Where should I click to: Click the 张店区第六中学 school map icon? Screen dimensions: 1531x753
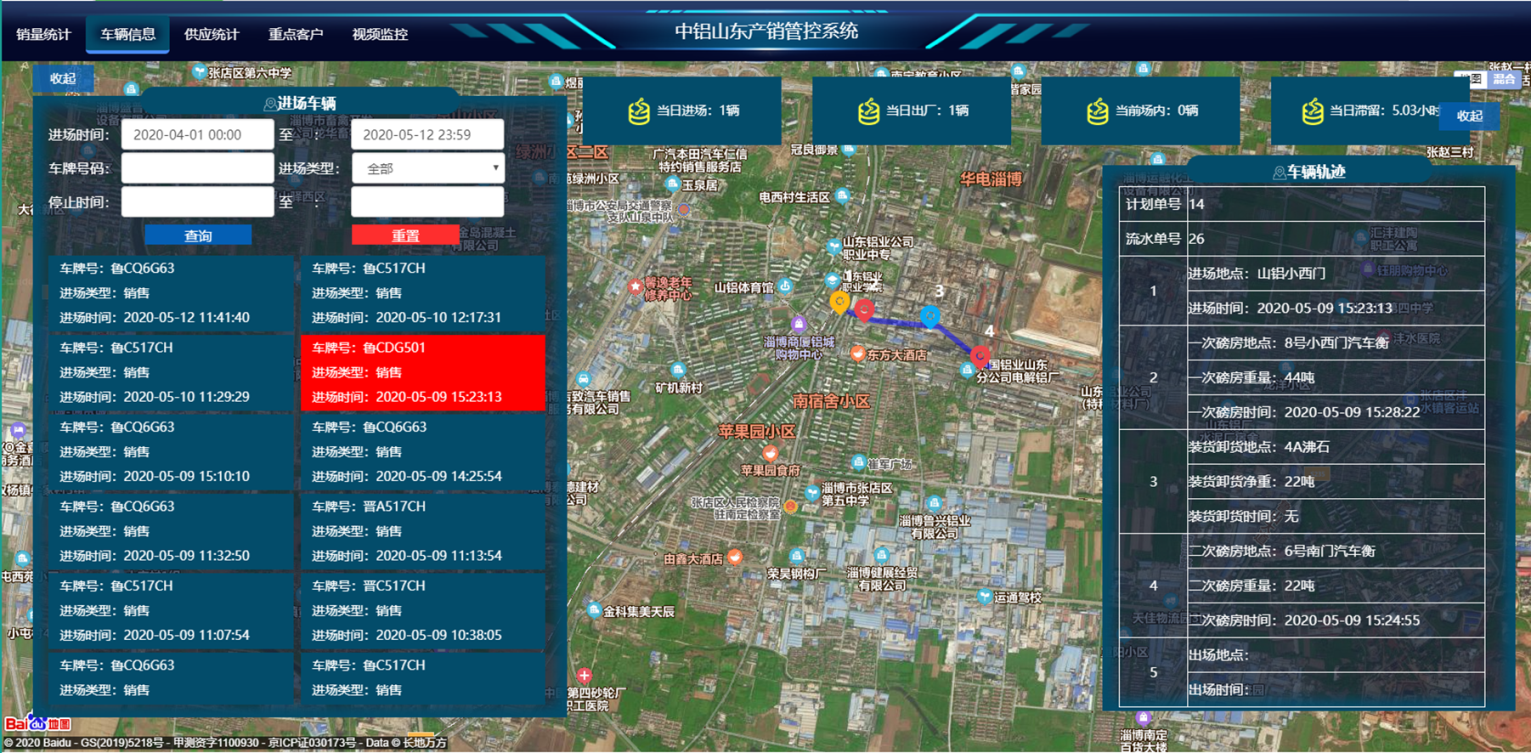click(x=200, y=73)
